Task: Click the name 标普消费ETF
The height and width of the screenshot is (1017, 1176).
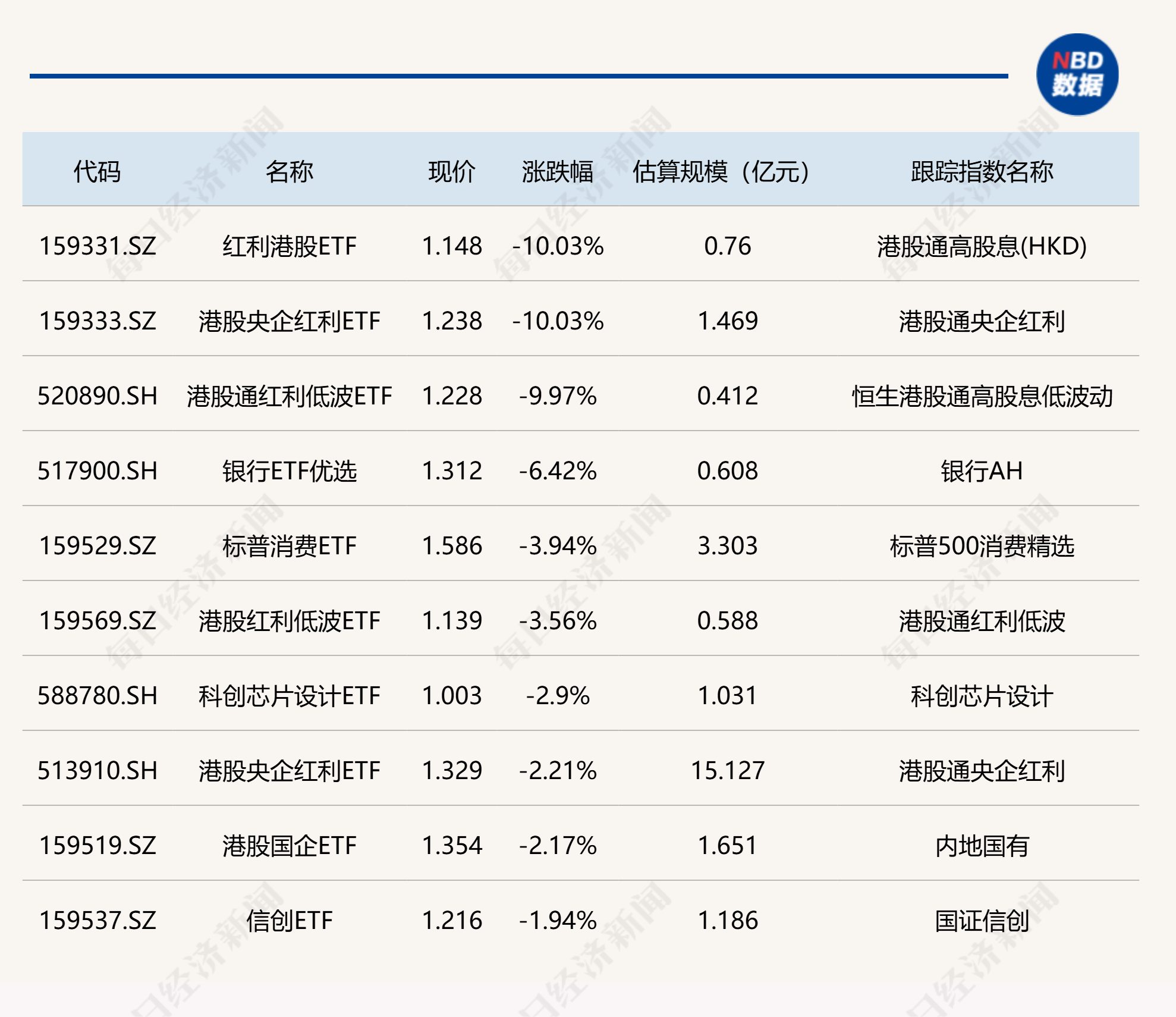Action: pos(289,546)
